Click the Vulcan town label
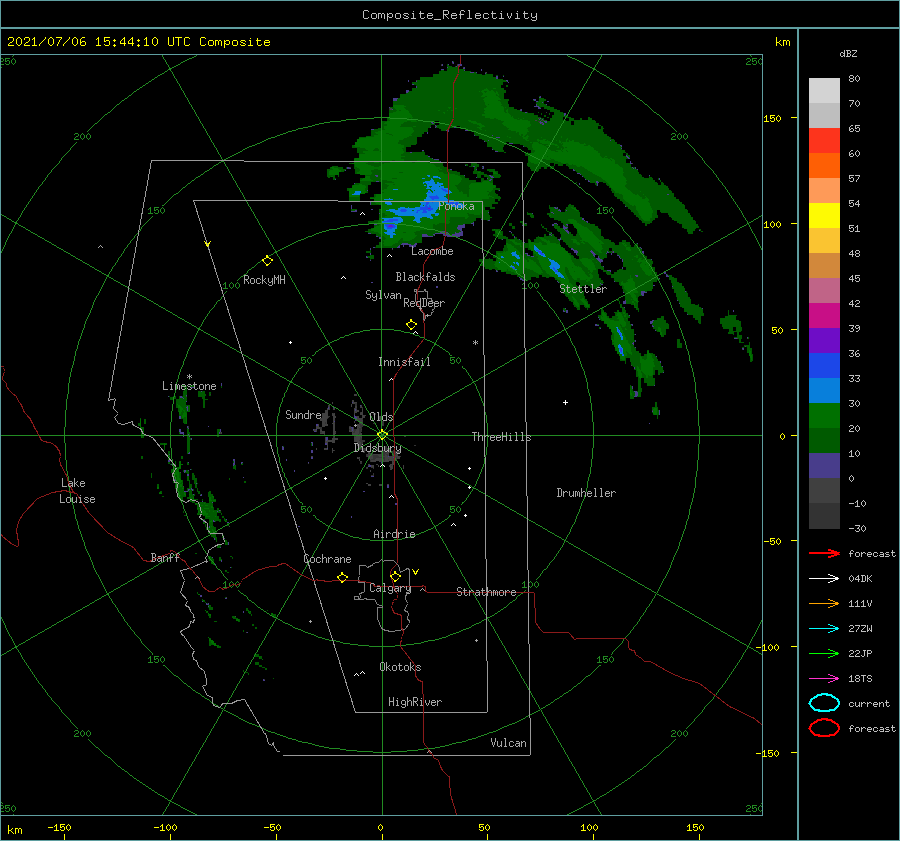900x841 pixels. coord(508,743)
